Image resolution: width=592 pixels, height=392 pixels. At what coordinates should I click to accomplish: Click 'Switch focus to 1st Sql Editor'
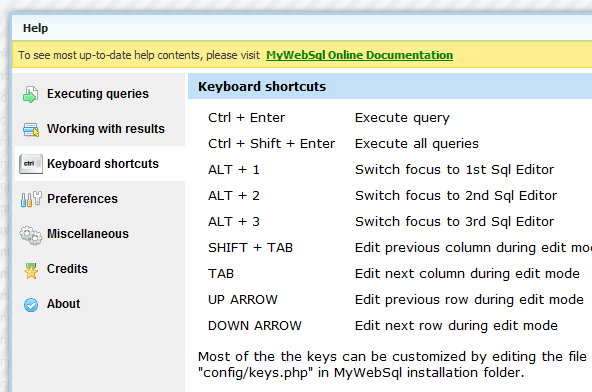click(x=455, y=170)
